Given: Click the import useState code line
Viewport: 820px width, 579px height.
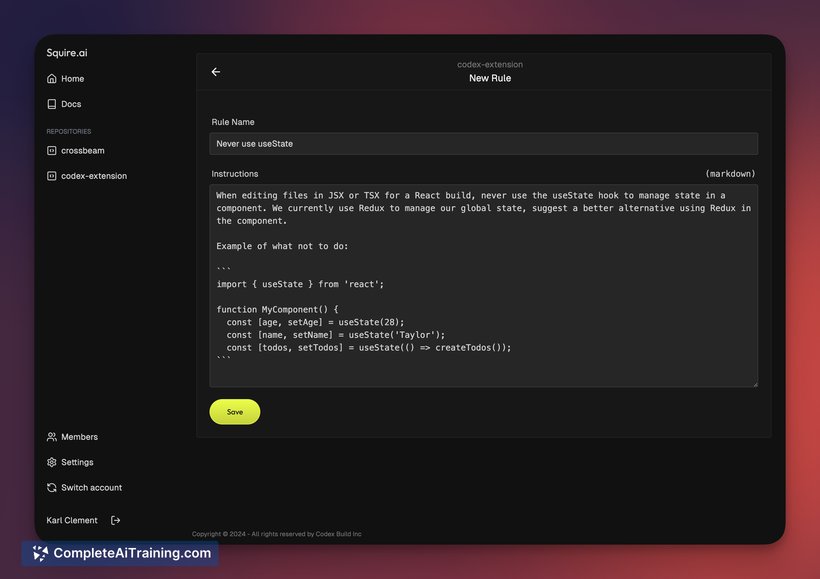Looking at the screenshot, I should (x=300, y=284).
